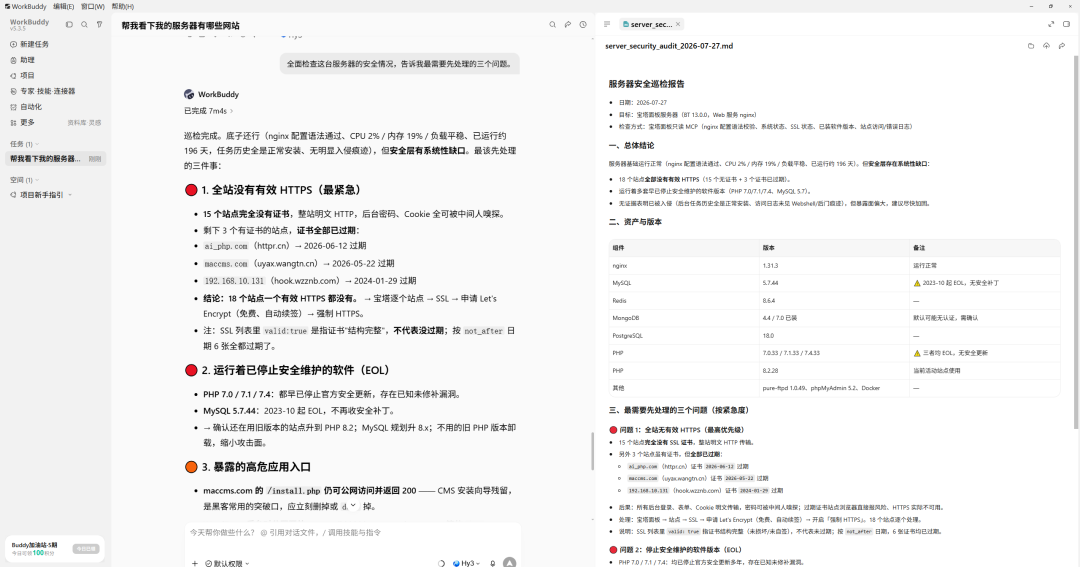The height and width of the screenshot is (567, 1080).
Task: Expand the 项目新手指引 space item
Action: pos(70,195)
